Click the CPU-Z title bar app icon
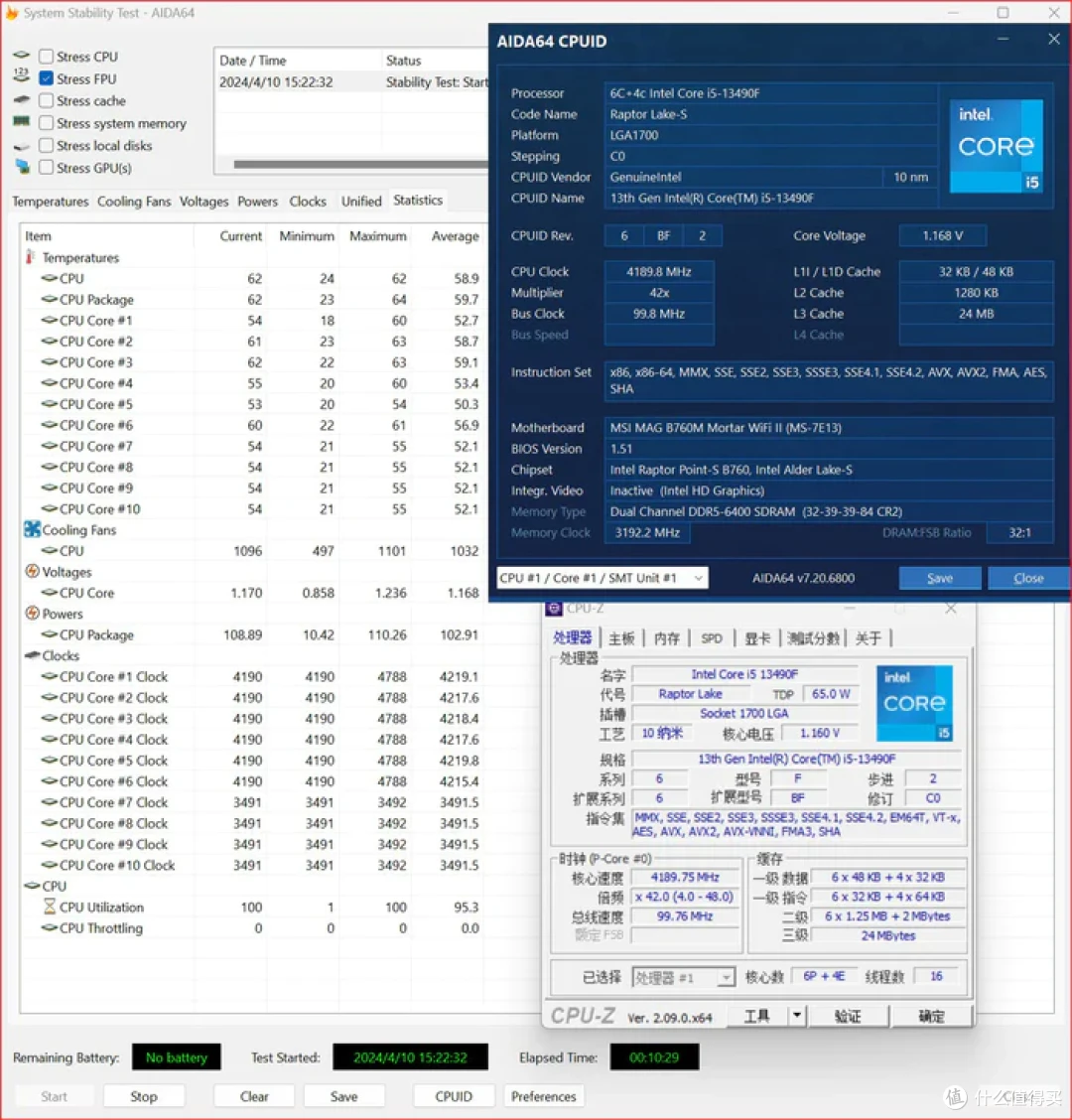This screenshot has height=1120, width=1072. (554, 608)
